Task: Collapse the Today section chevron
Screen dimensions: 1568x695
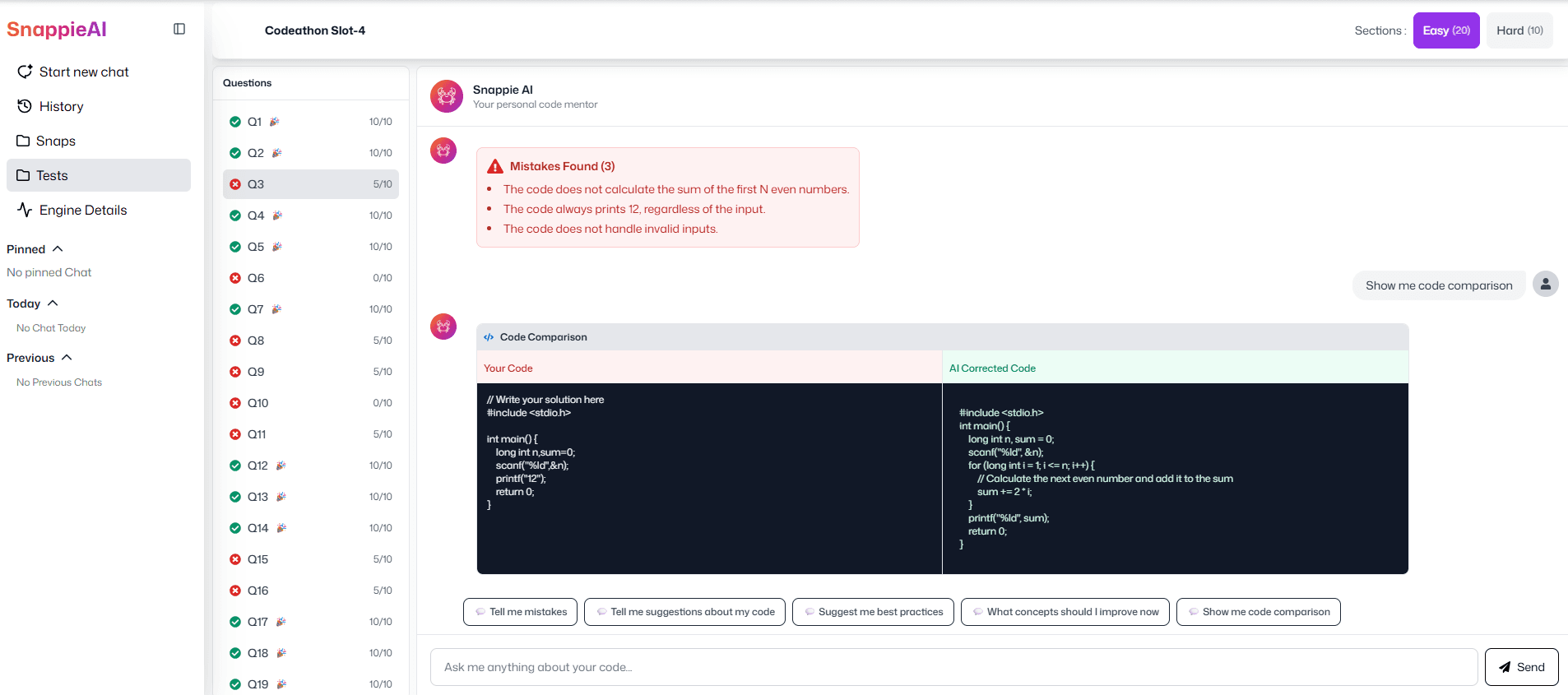Action: point(53,303)
